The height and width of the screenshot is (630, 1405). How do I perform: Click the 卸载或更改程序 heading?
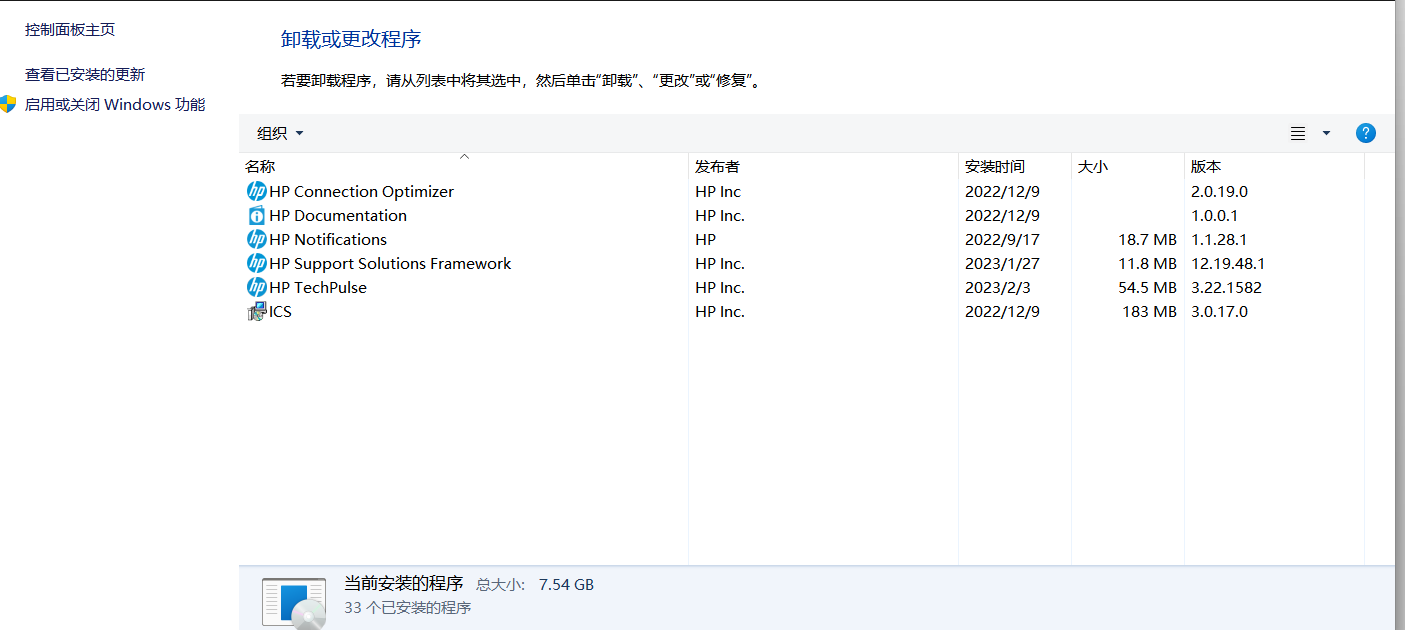click(351, 39)
